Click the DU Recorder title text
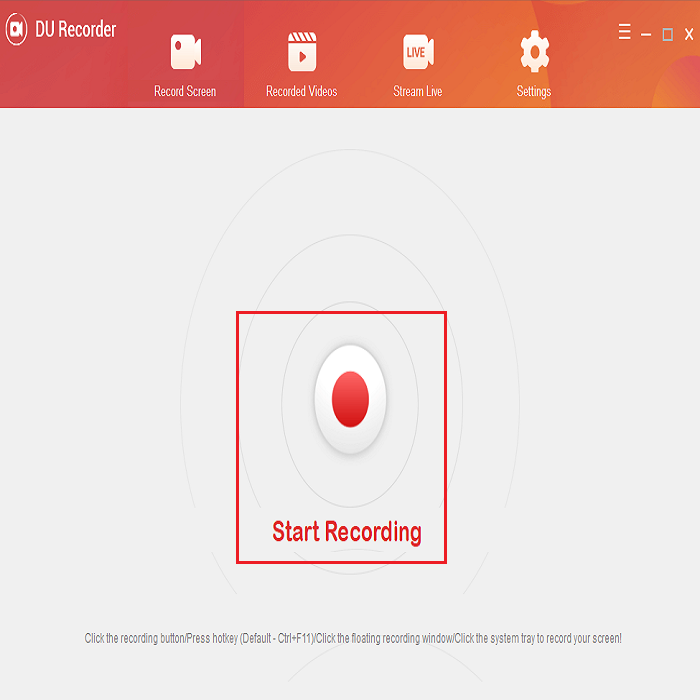The height and width of the screenshot is (700, 700). 75,29
